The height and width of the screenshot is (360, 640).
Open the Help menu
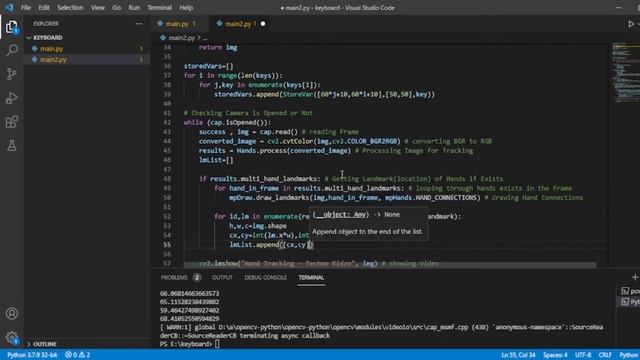[x=186, y=7]
